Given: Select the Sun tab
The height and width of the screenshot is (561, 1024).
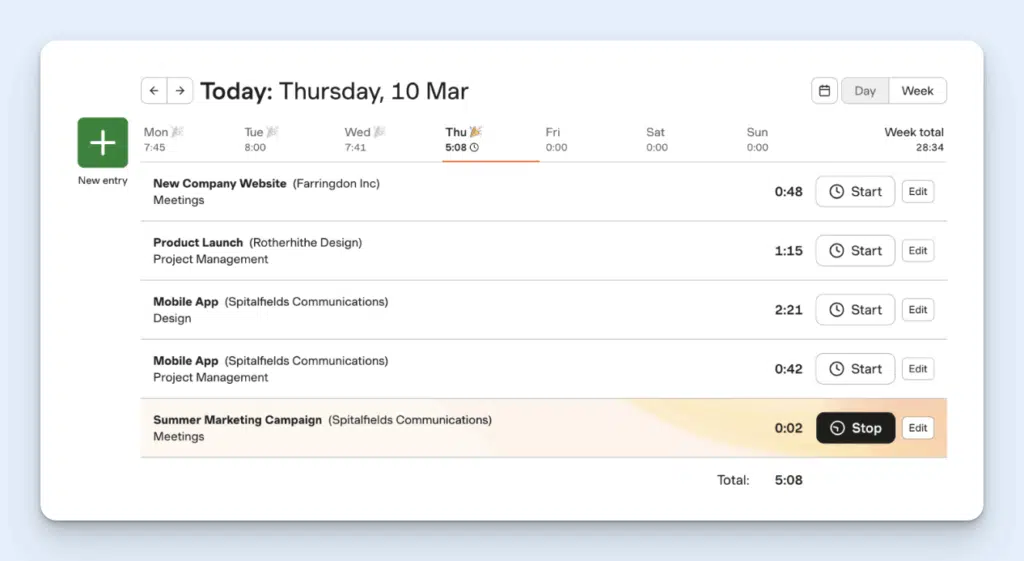Looking at the screenshot, I should [x=757, y=139].
